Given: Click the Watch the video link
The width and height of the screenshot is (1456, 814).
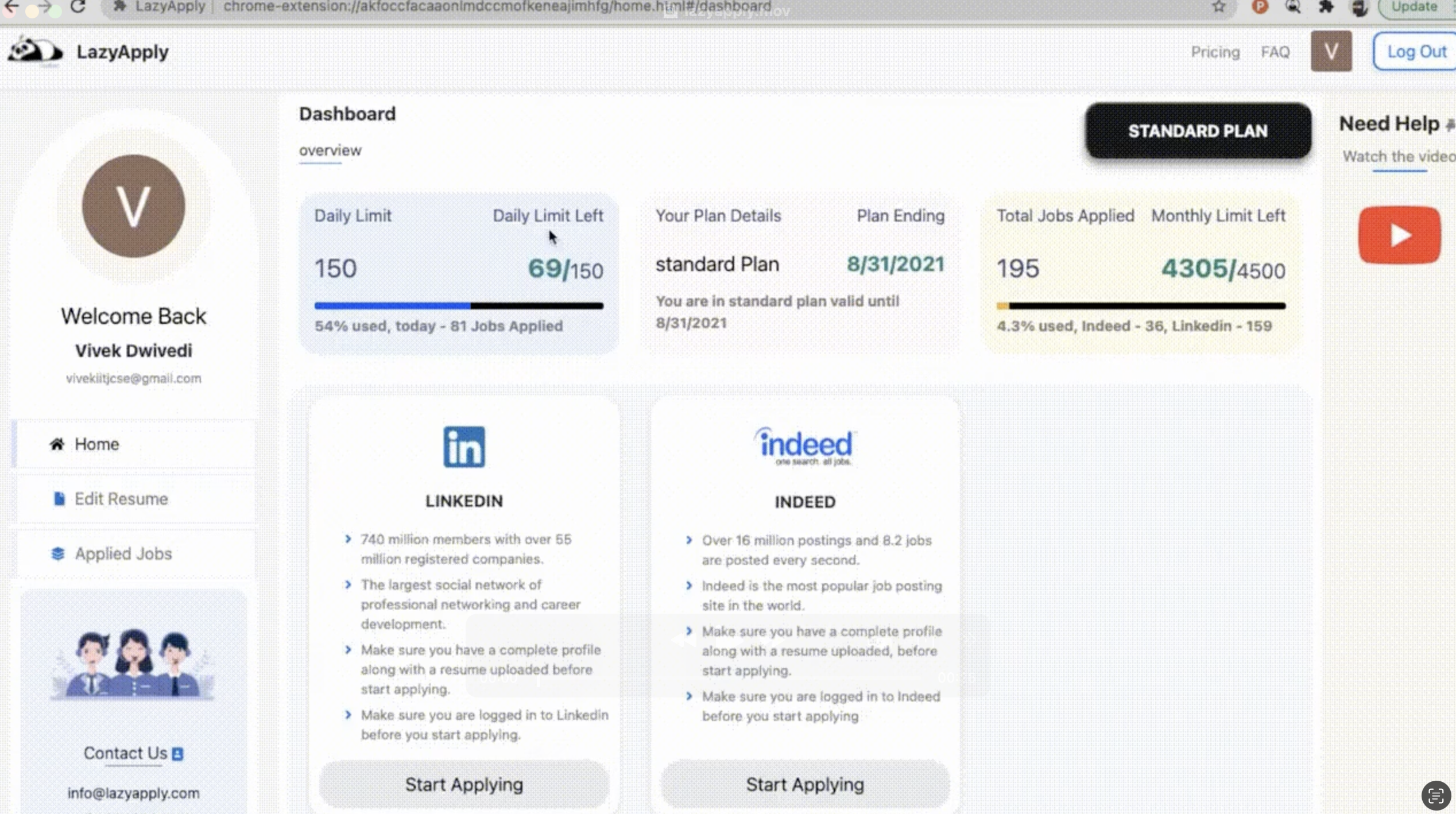Looking at the screenshot, I should [1399, 156].
